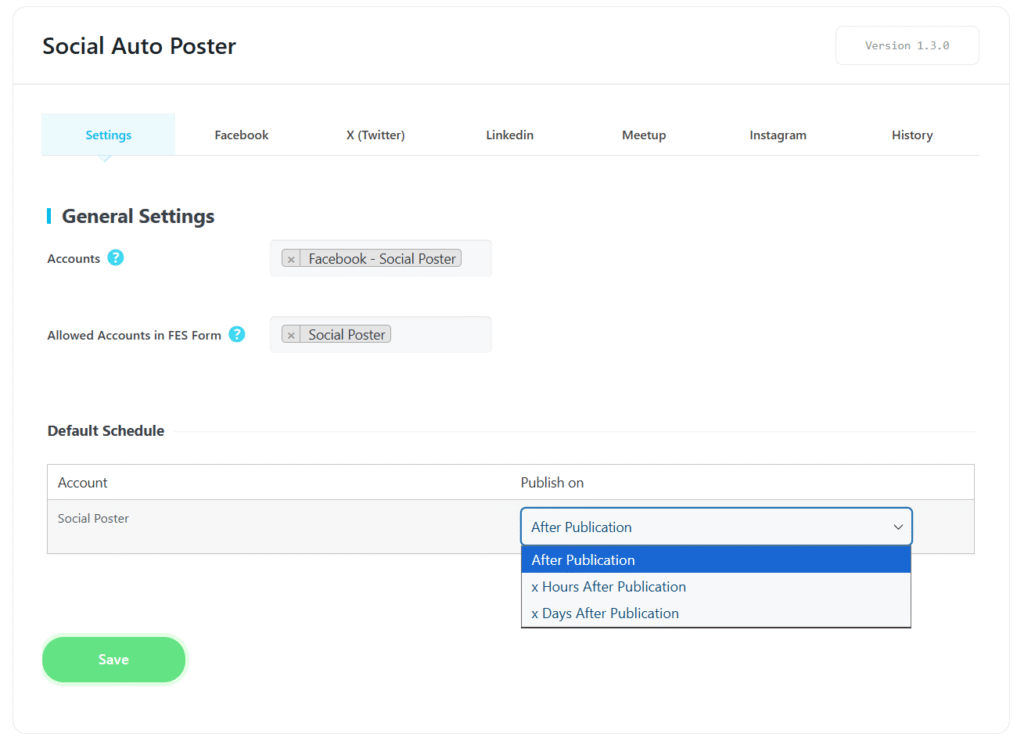Open the Instagram tab
This screenshot has height=741, width=1024.
(777, 135)
